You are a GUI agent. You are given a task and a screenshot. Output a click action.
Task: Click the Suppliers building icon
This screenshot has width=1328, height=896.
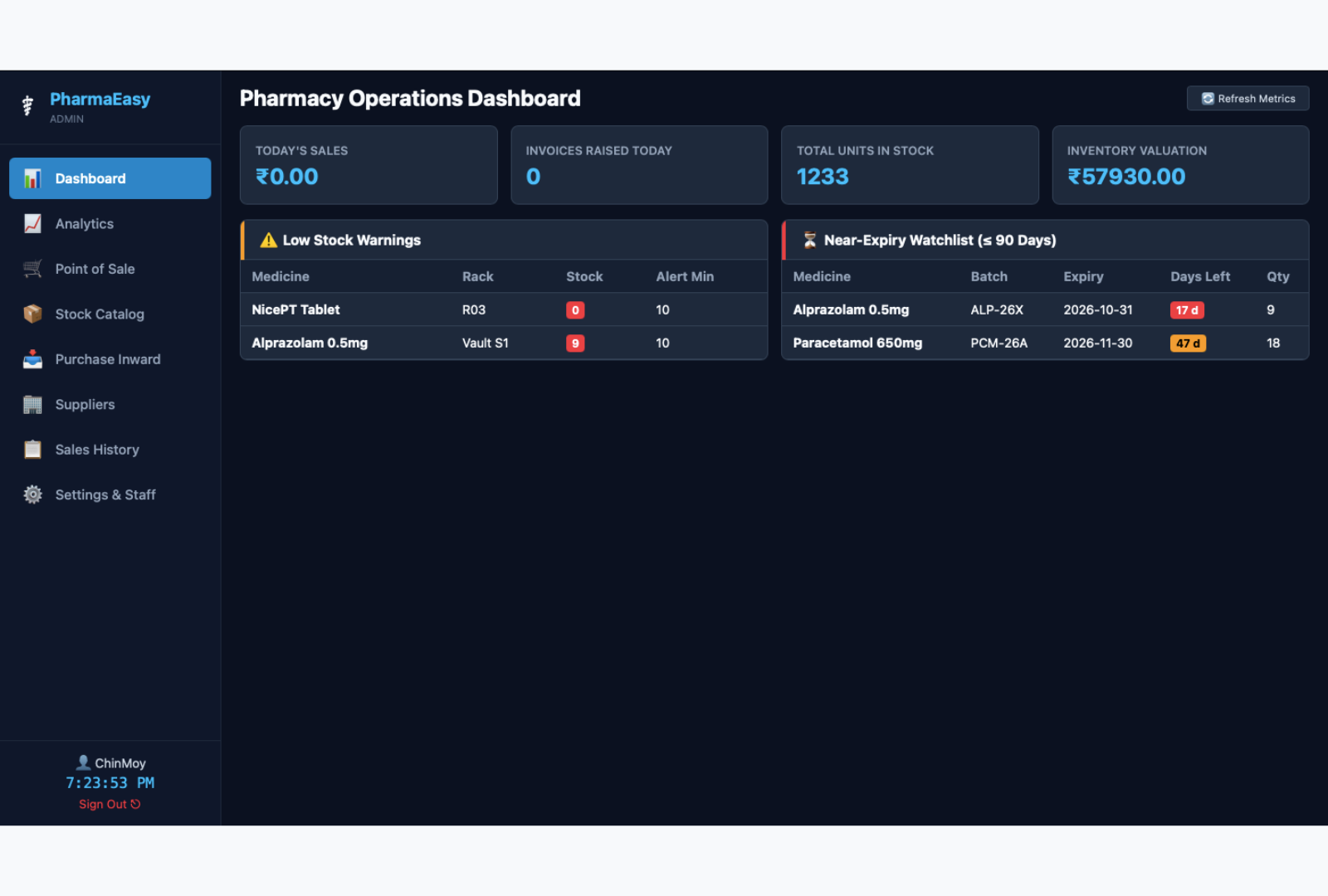32,404
